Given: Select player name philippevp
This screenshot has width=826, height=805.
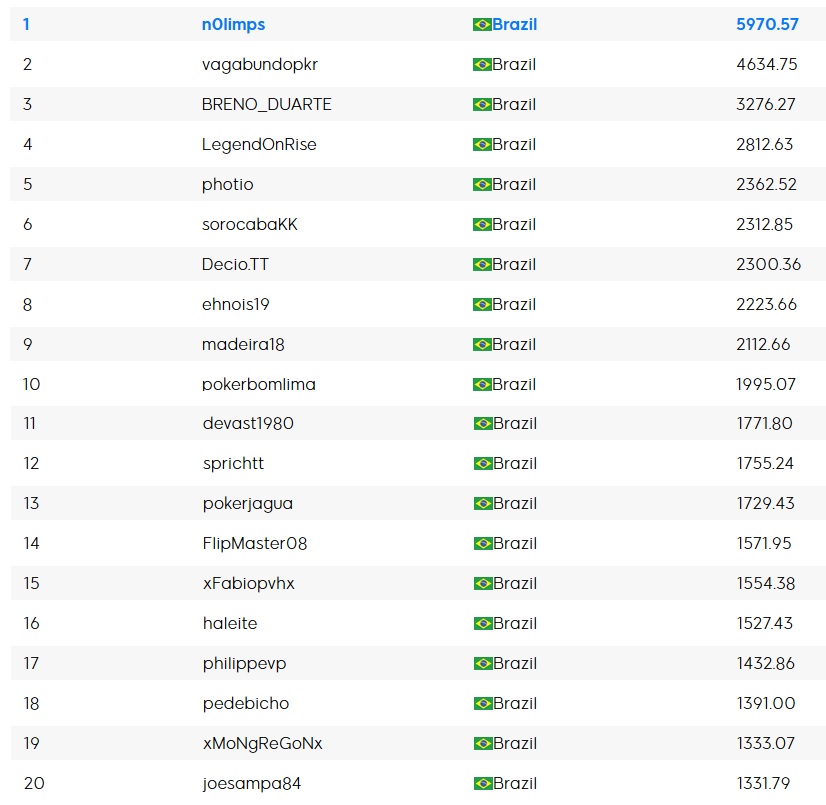Looking at the screenshot, I should tap(244, 664).
